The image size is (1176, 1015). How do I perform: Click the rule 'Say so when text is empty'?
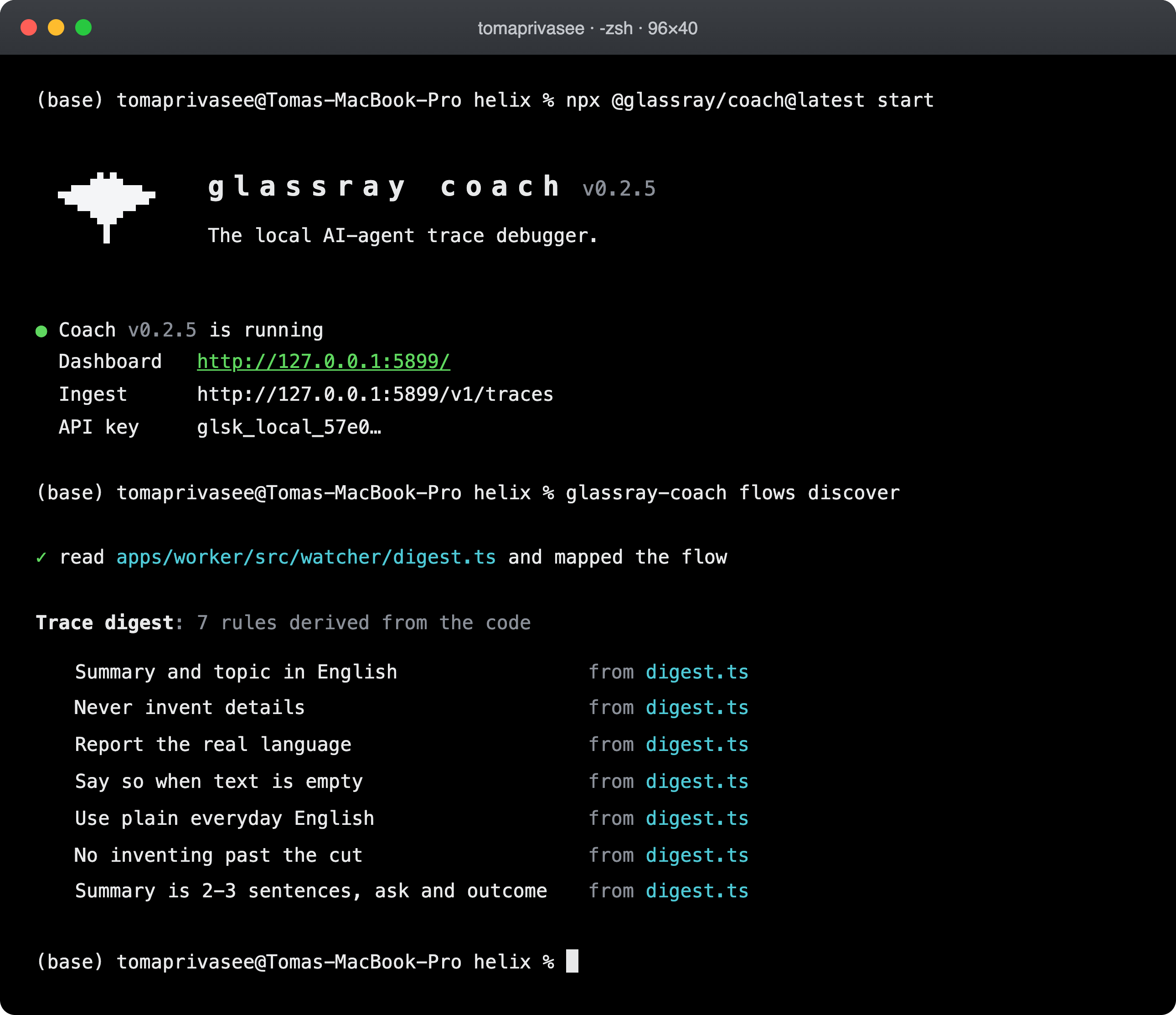tap(218, 782)
